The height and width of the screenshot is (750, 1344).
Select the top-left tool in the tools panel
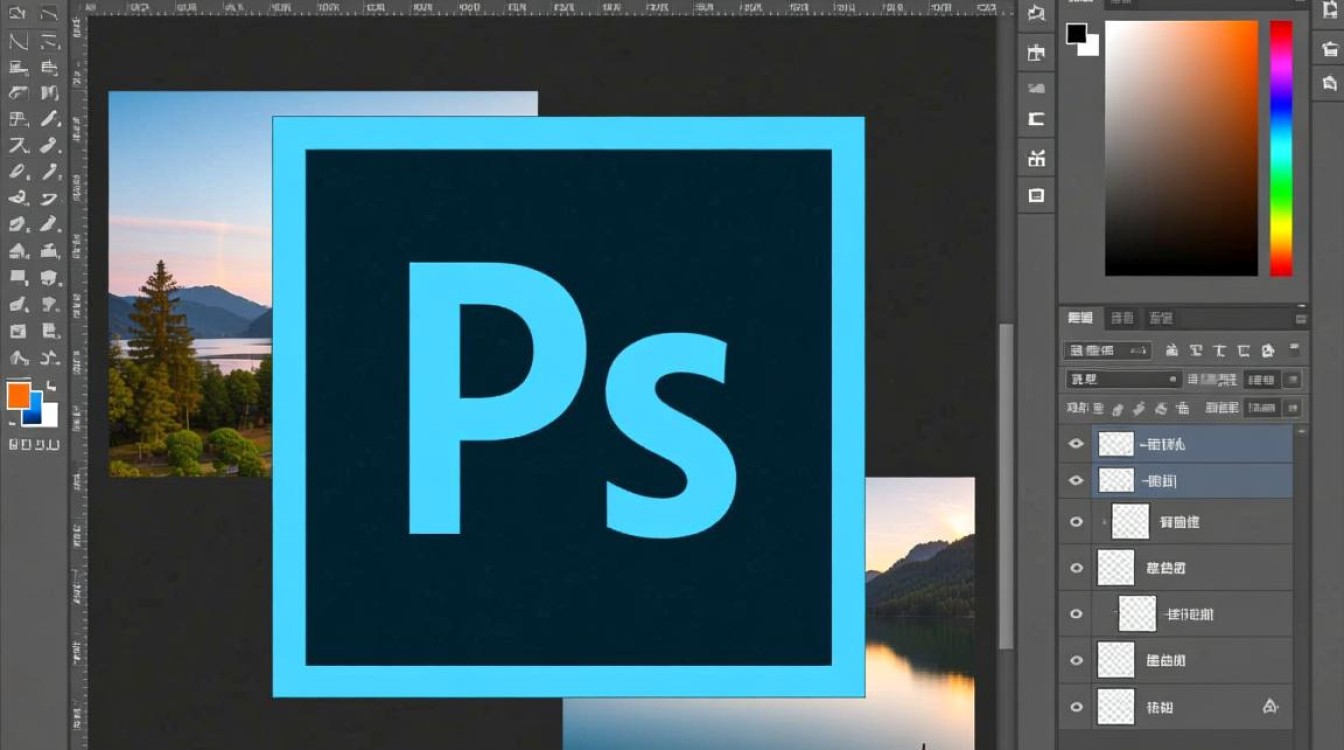click(x=18, y=15)
